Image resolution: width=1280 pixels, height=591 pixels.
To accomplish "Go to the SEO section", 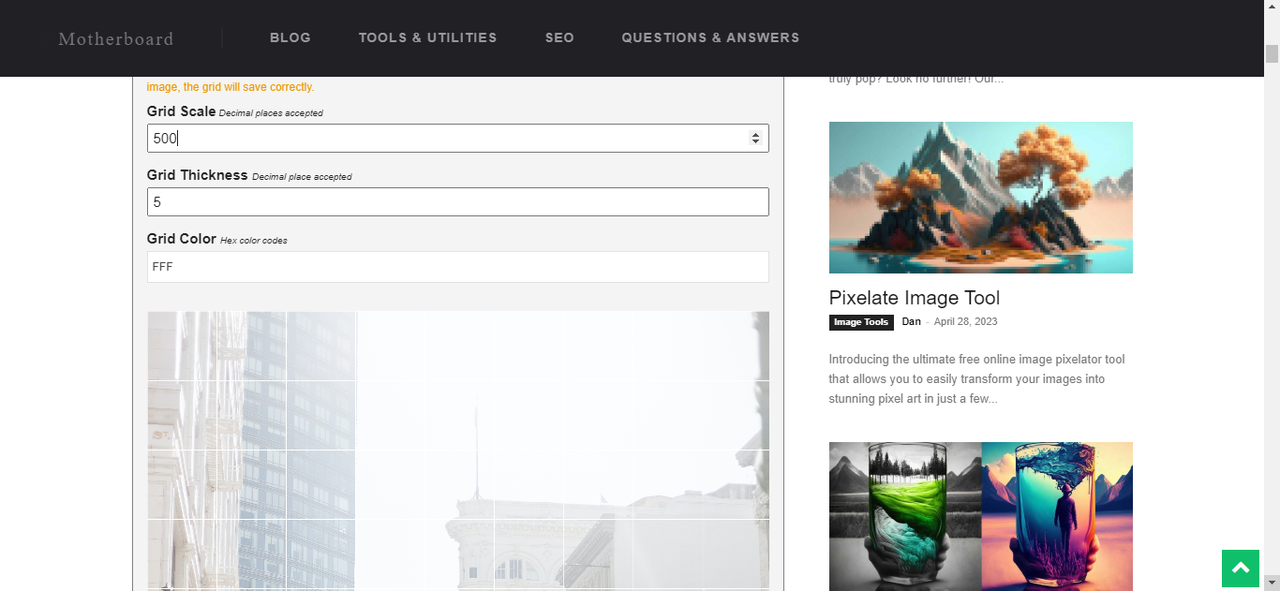I will pos(559,38).
